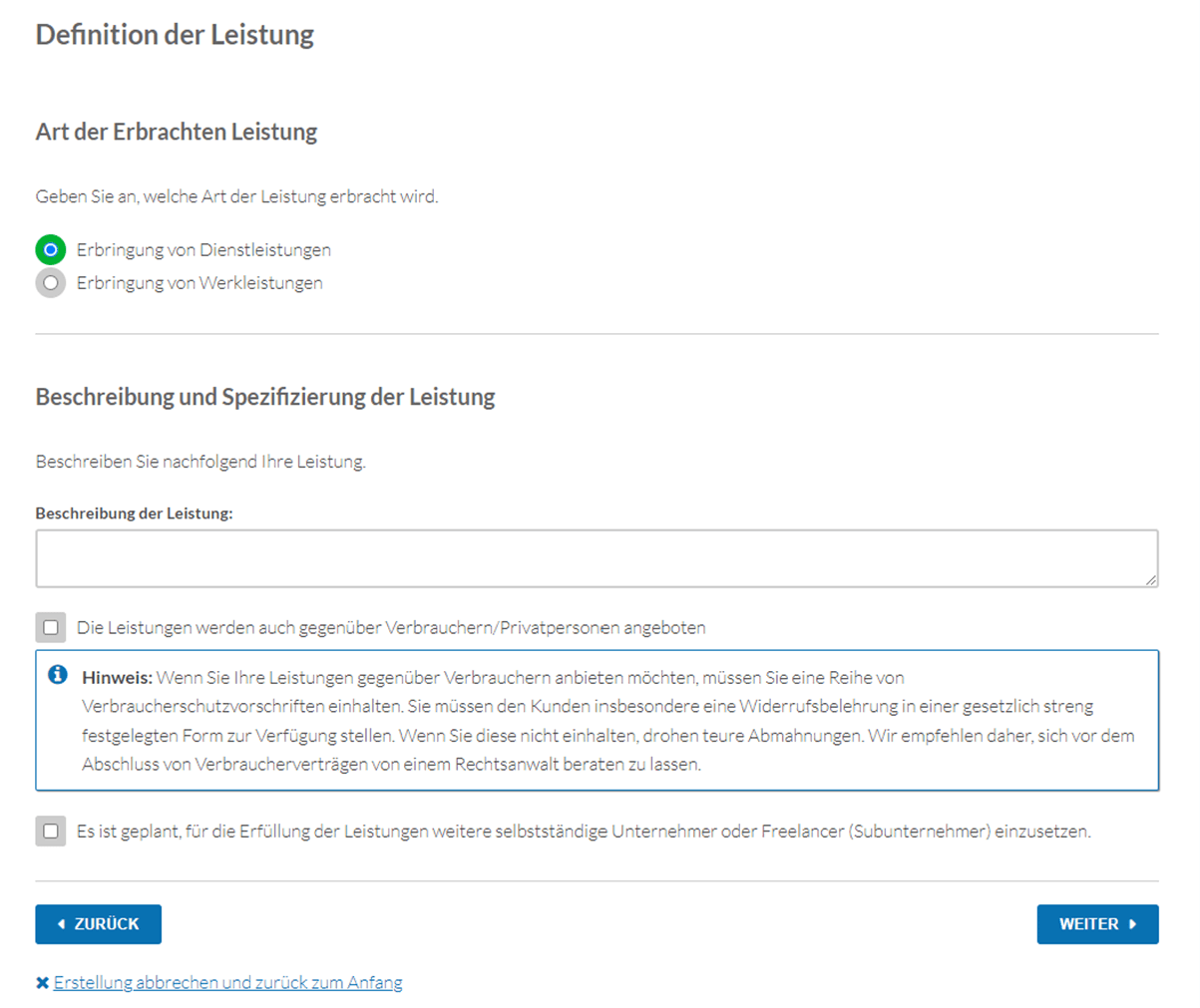Enable the Verbraucher/Privatpersonen checkbox
Screen dimensions: 1200x1008
pyautogui.click(x=51, y=628)
